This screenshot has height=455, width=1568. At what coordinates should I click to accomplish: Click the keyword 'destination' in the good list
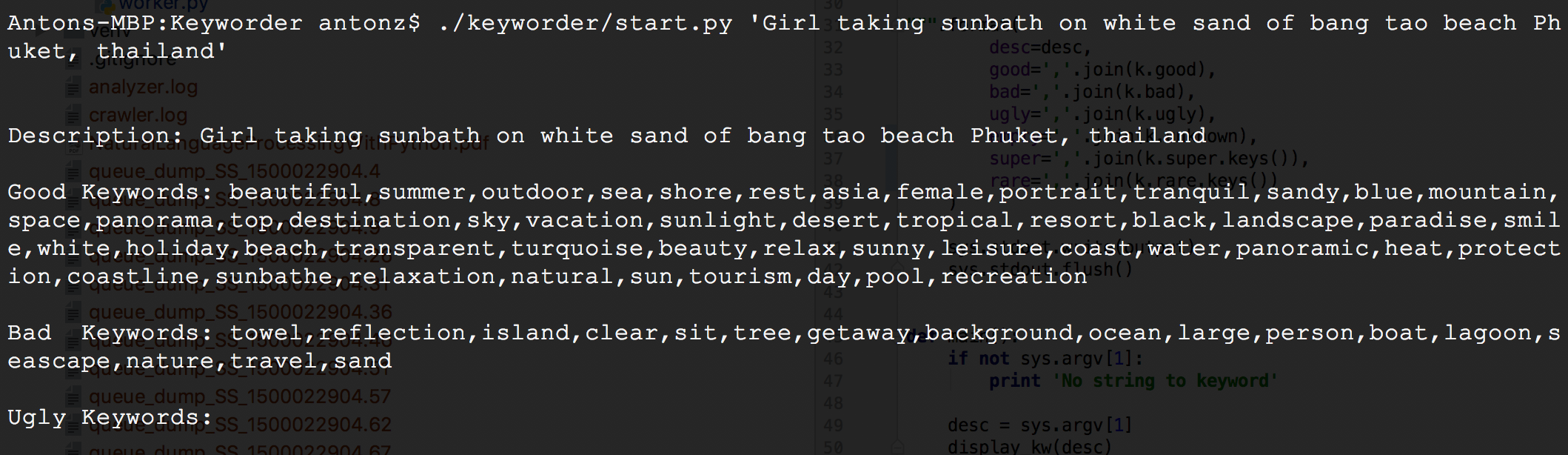click(x=370, y=221)
